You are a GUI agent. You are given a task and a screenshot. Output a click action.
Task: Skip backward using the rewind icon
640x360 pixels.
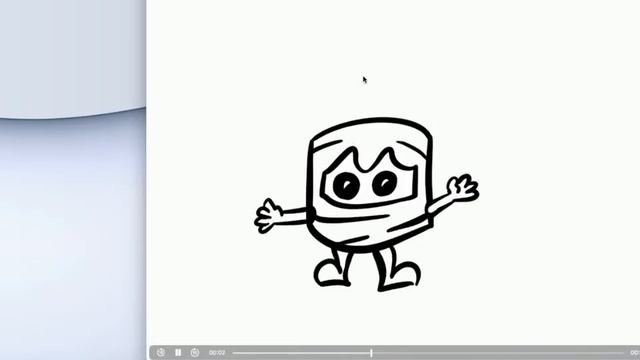[x=161, y=352]
